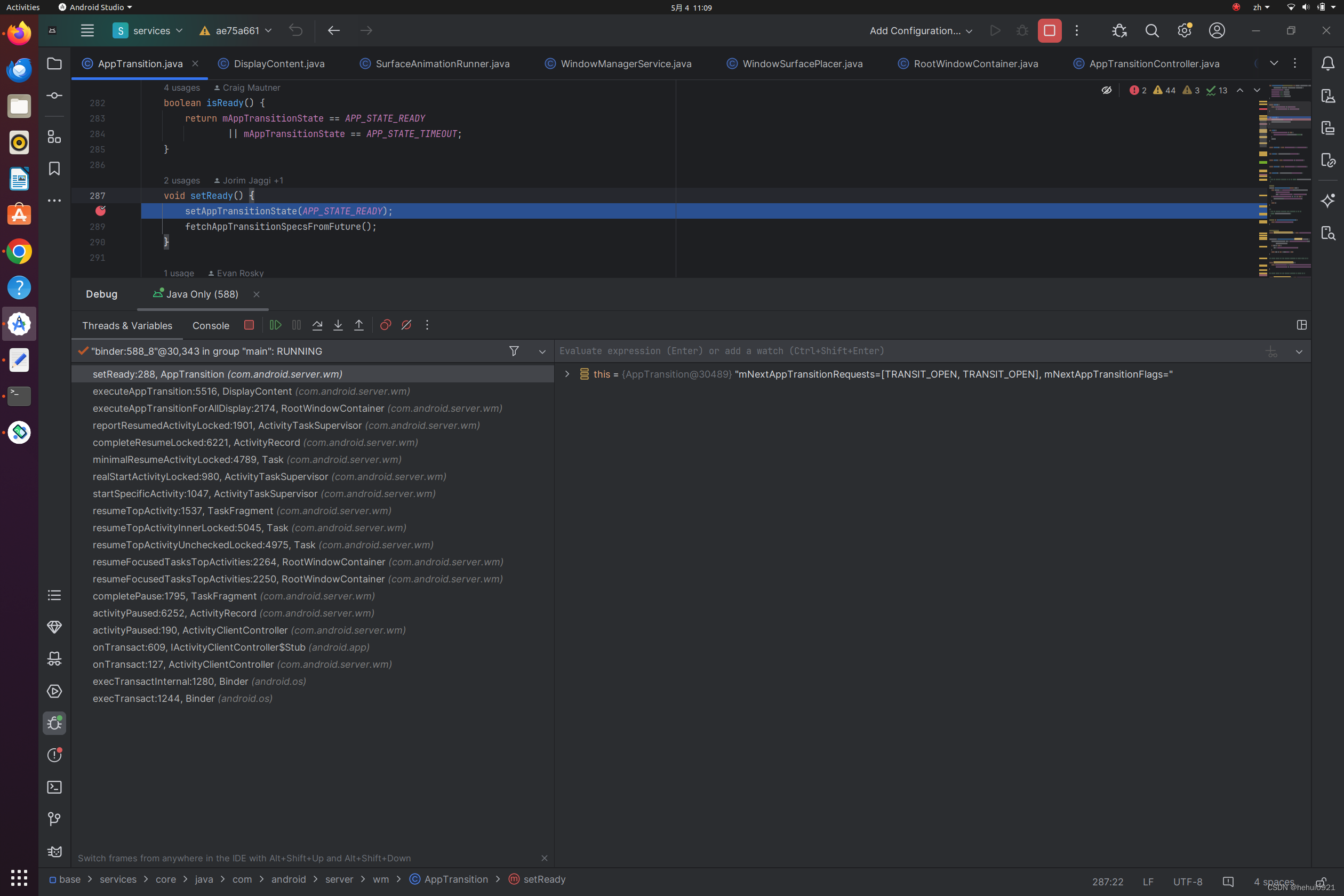
Task: Switch to RootWindowContainer.java tab
Action: click(x=968, y=63)
